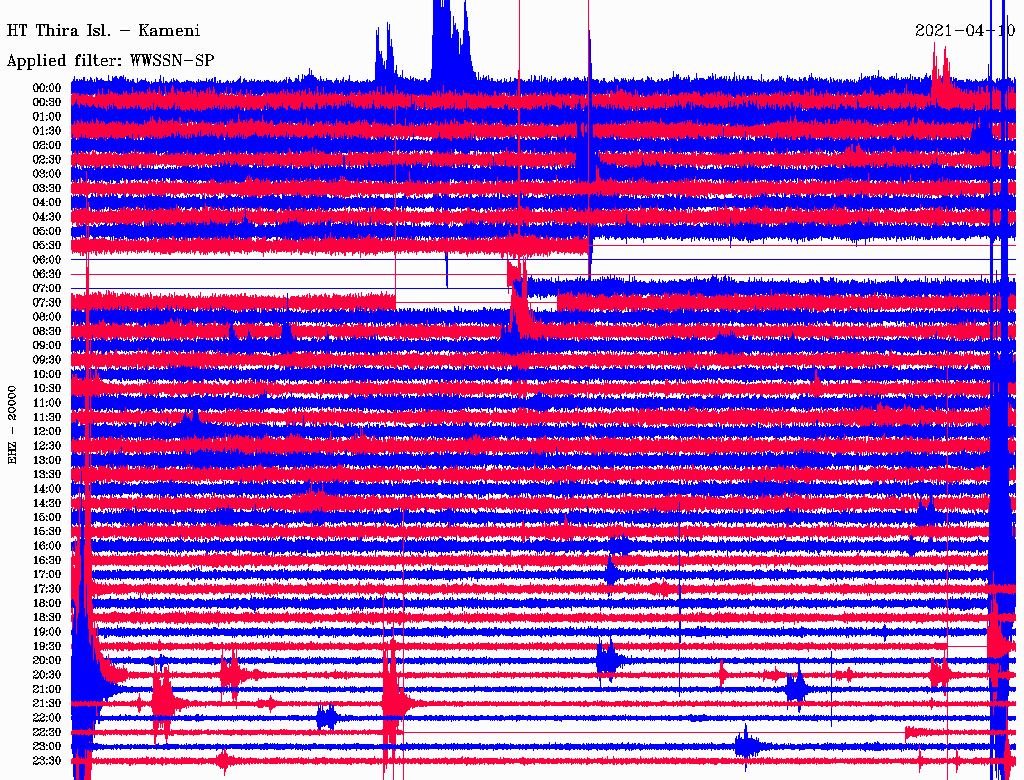
Task: Click the '01:30' time label
Action: click(47, 131)
